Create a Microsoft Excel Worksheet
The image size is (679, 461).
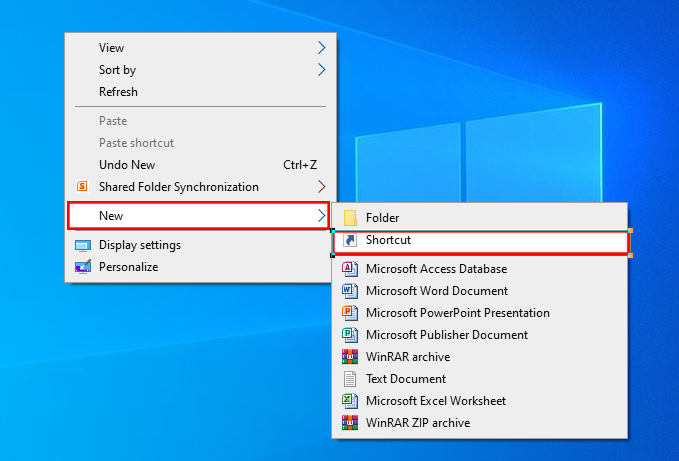click(480, 401)
